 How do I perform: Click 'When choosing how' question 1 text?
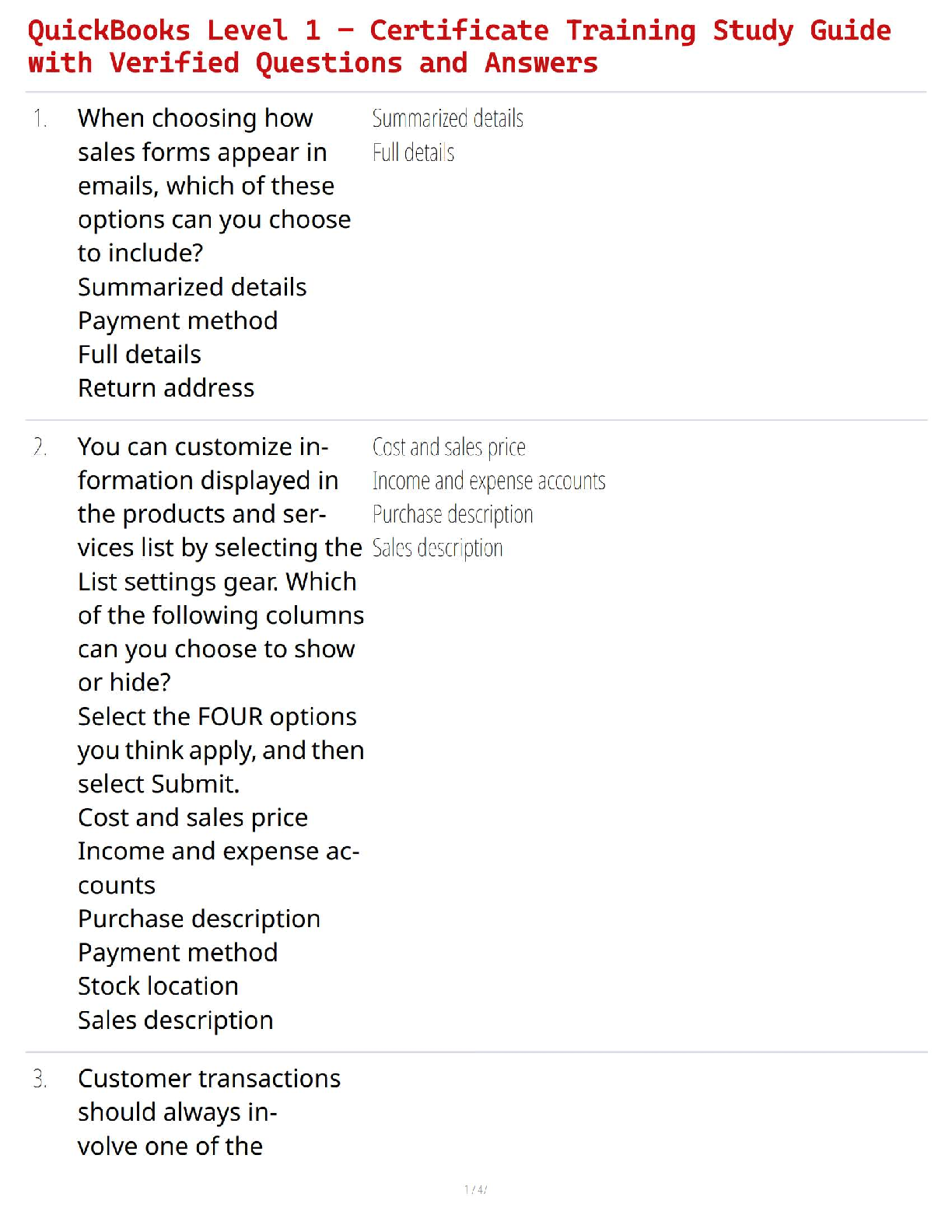click(x=195, y=118)
